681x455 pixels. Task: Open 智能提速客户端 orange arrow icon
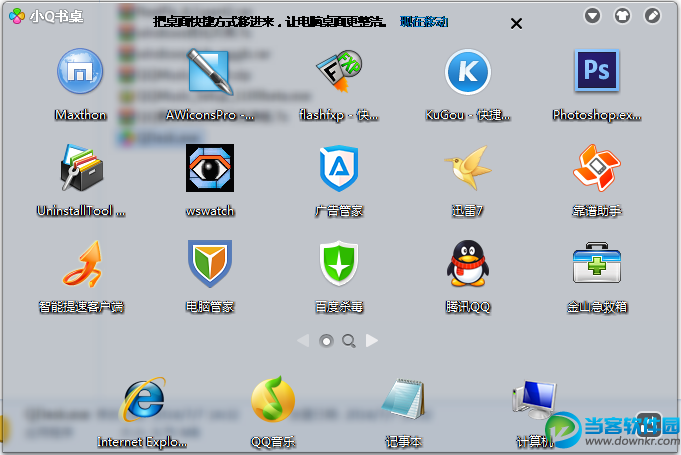coord(81,264)
